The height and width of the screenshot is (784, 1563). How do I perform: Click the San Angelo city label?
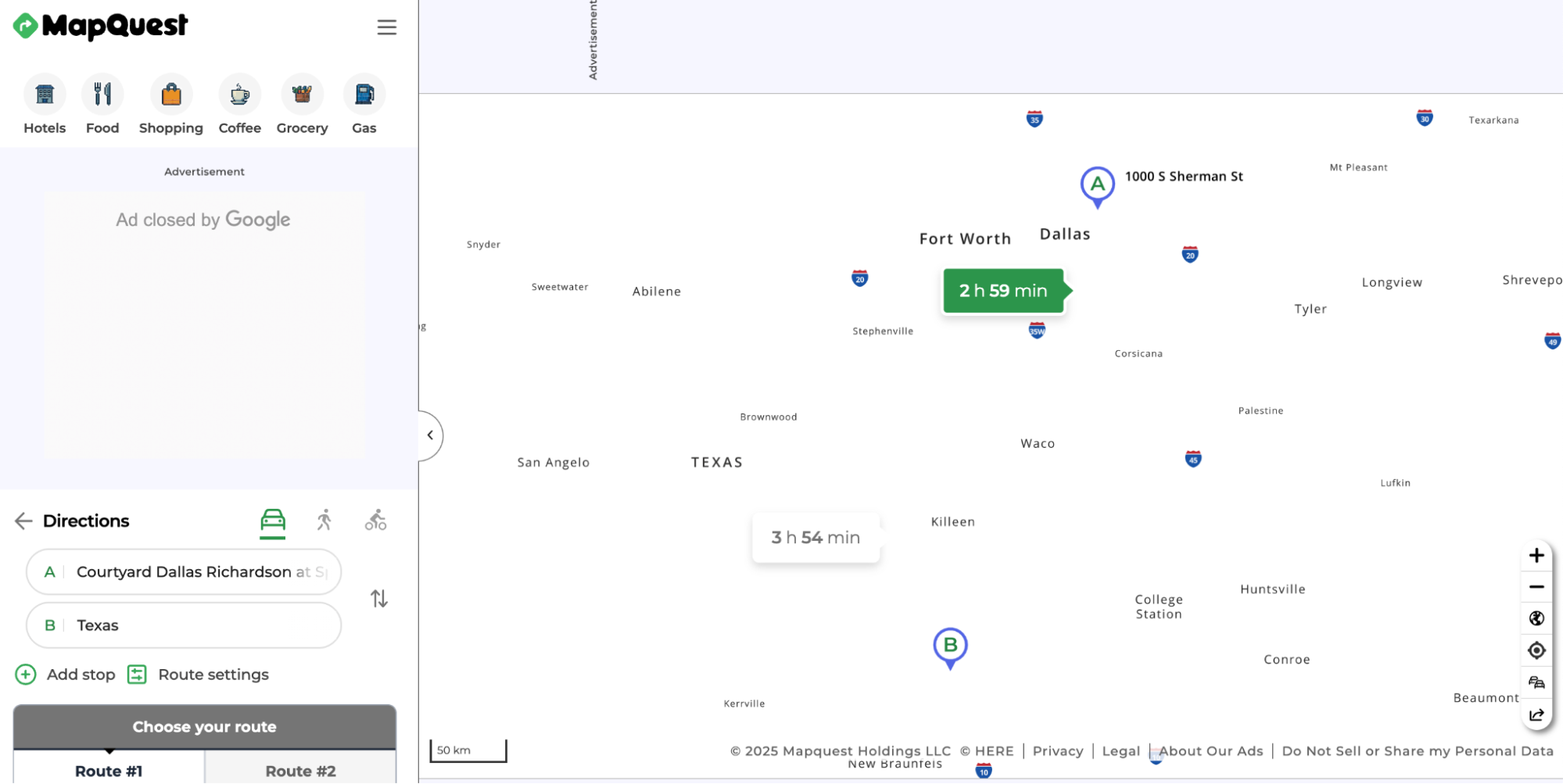click(x=554, y=463)
